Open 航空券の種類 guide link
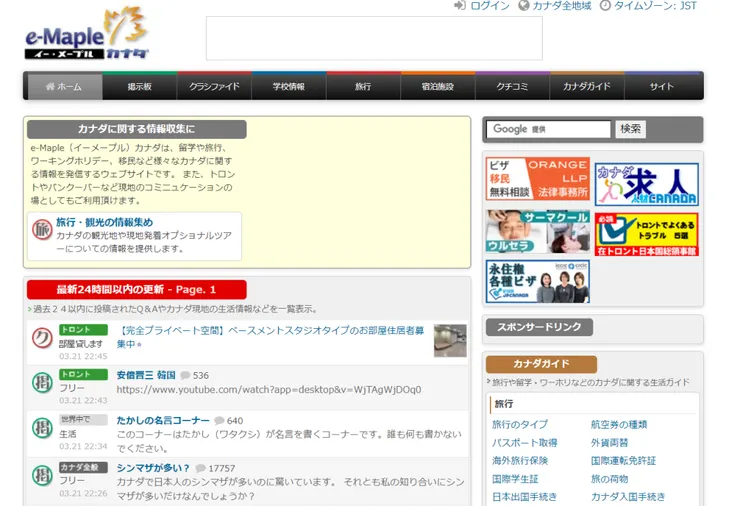This screenshot has height=506, width=740. [x=619, y=424]
